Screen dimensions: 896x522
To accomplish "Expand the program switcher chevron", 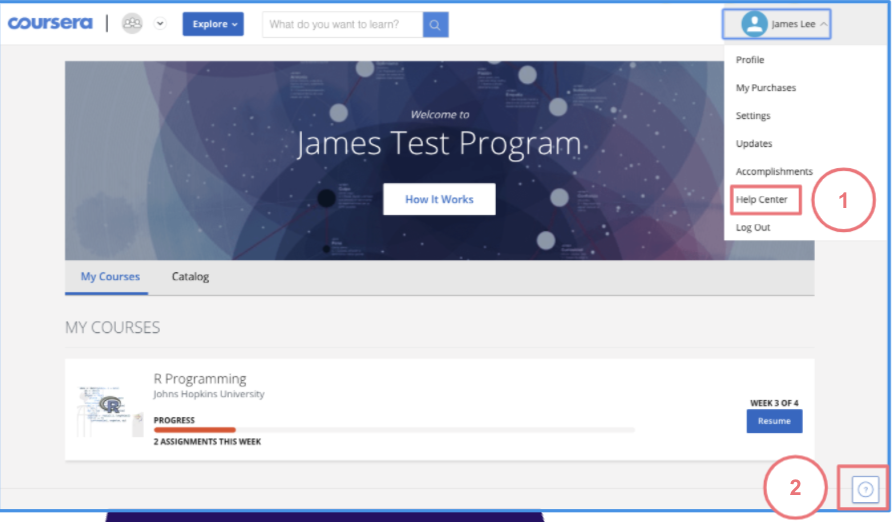I will click(160, 23).
